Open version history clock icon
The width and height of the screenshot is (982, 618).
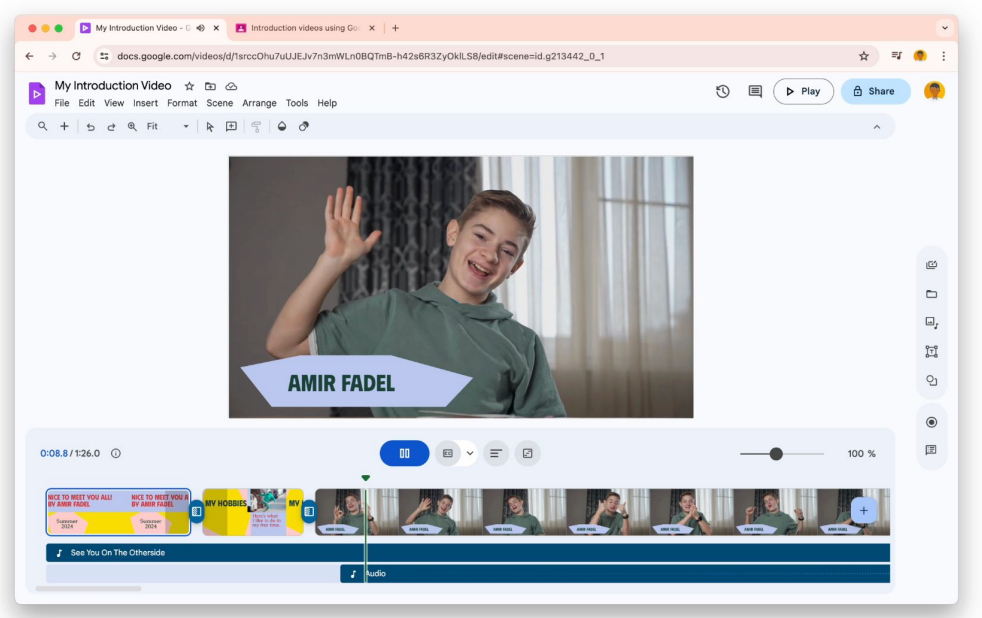click(722, 91)
